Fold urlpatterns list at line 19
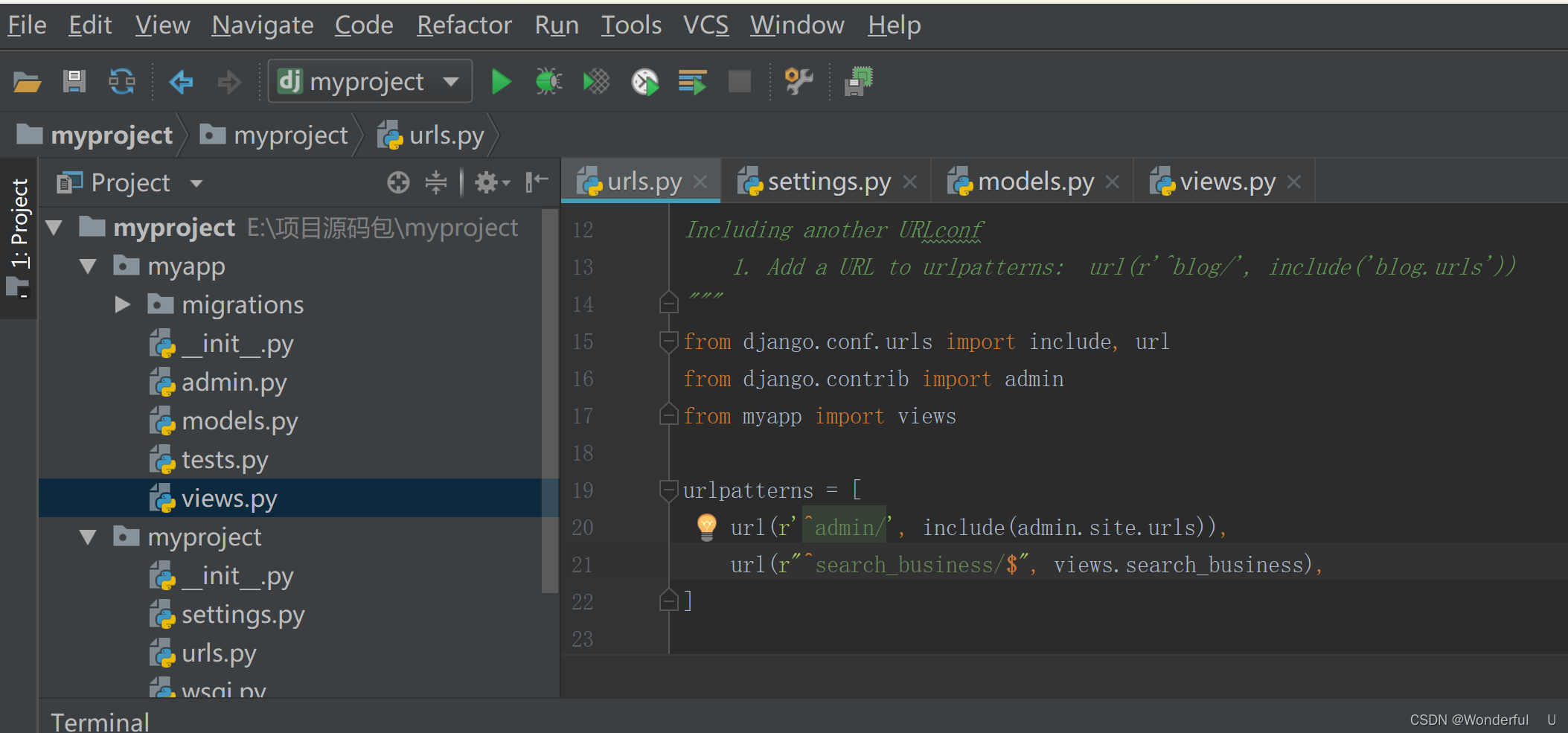The image size is (1568, 733). [668, 490]
